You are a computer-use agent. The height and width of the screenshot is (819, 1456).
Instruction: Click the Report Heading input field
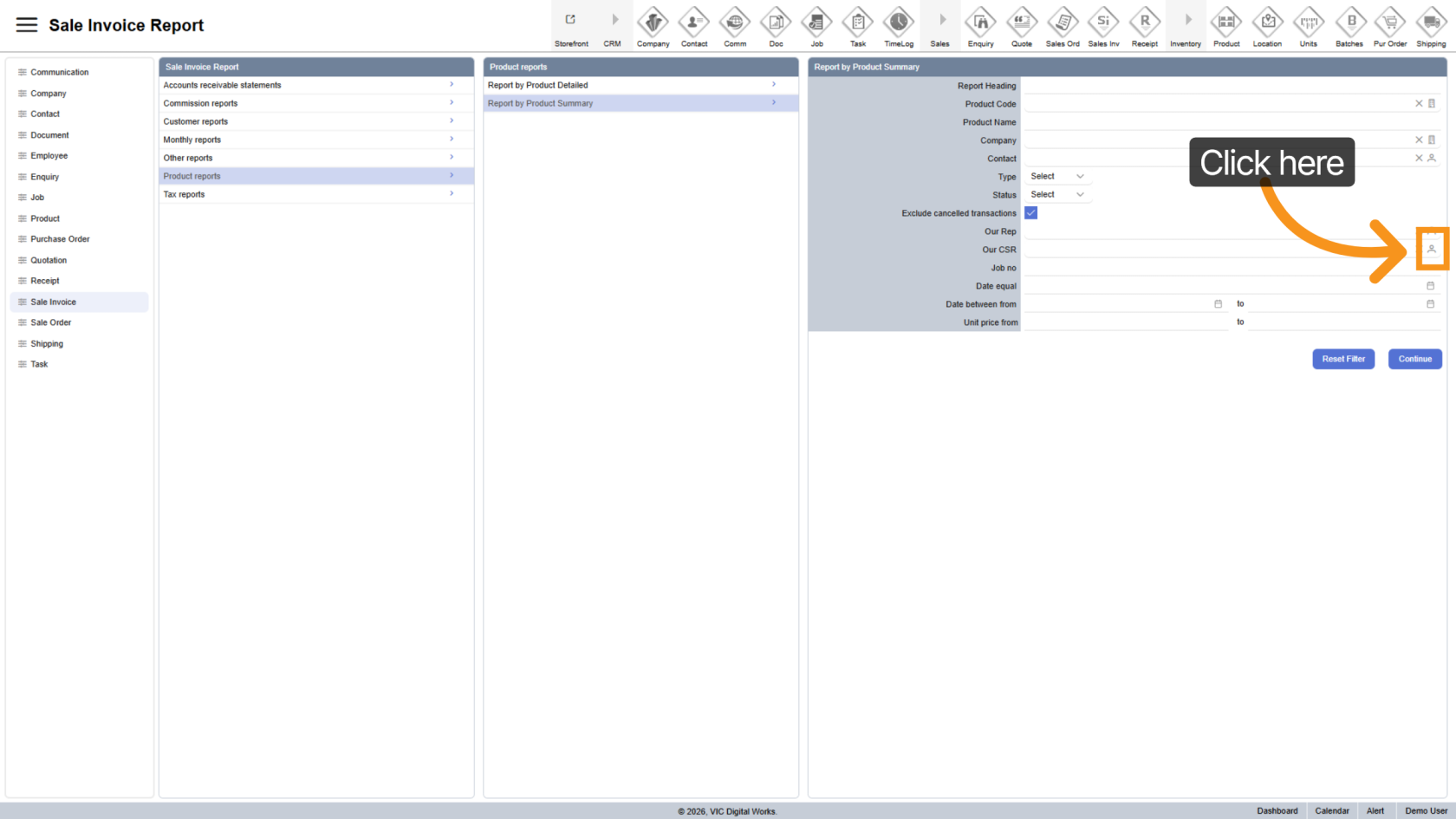1231,86
